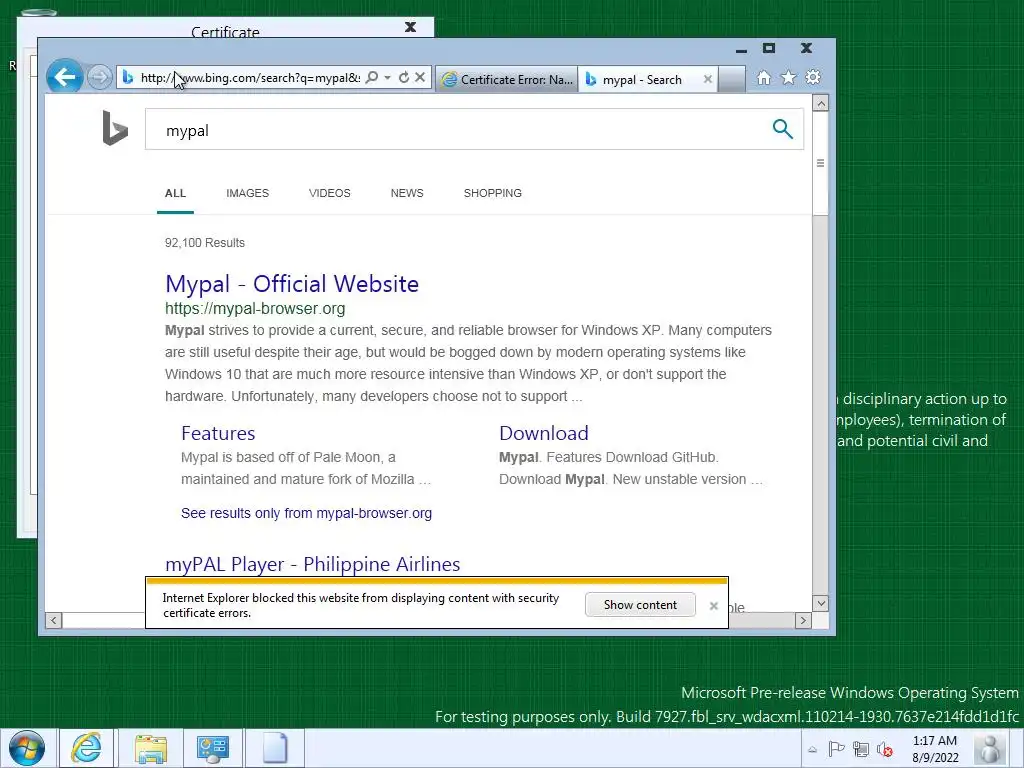Open the address bar autocomplete dropdown arrow
Screen dimensions: 1024x768
pos(387,78)
